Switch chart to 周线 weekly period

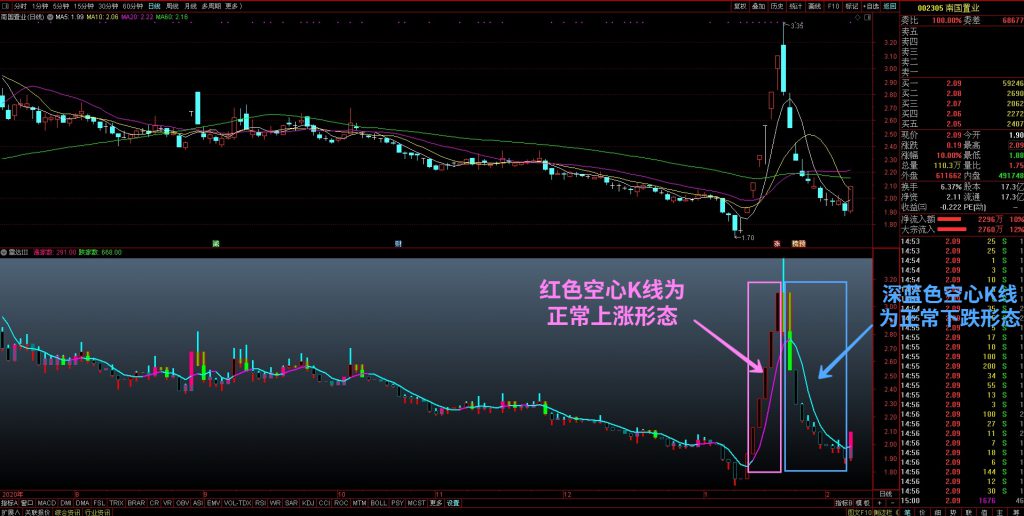[172, 6]
